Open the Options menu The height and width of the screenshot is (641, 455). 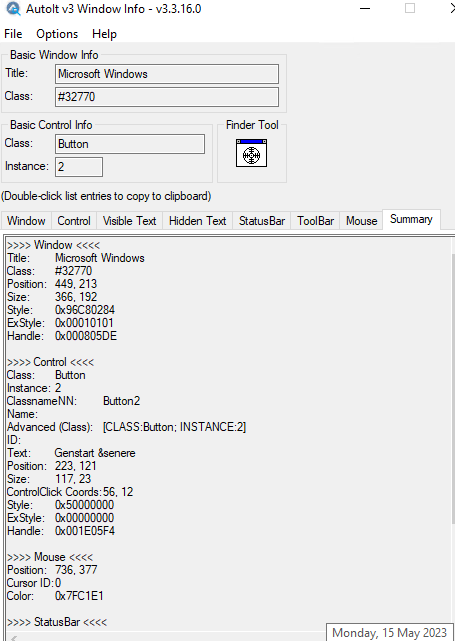[x=57, y=34]
